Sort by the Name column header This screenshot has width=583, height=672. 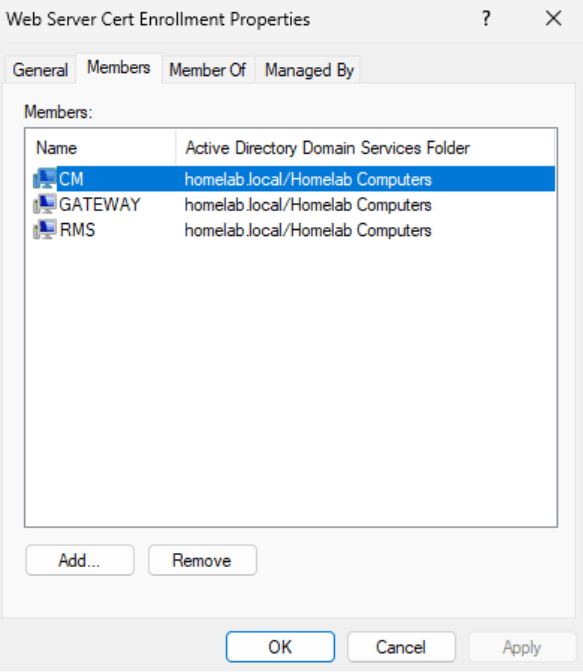click(x=101, y=148)
